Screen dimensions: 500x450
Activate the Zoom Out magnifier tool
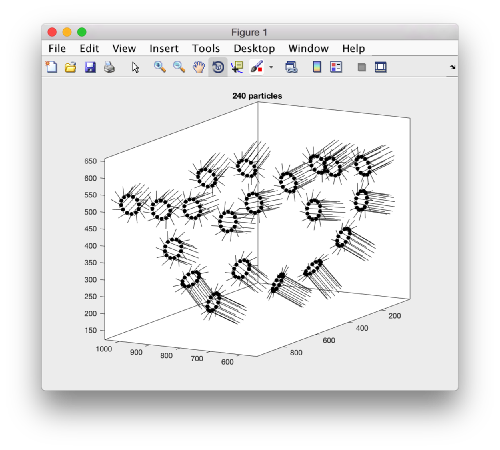pyautogui.click(x=179, y=67)
